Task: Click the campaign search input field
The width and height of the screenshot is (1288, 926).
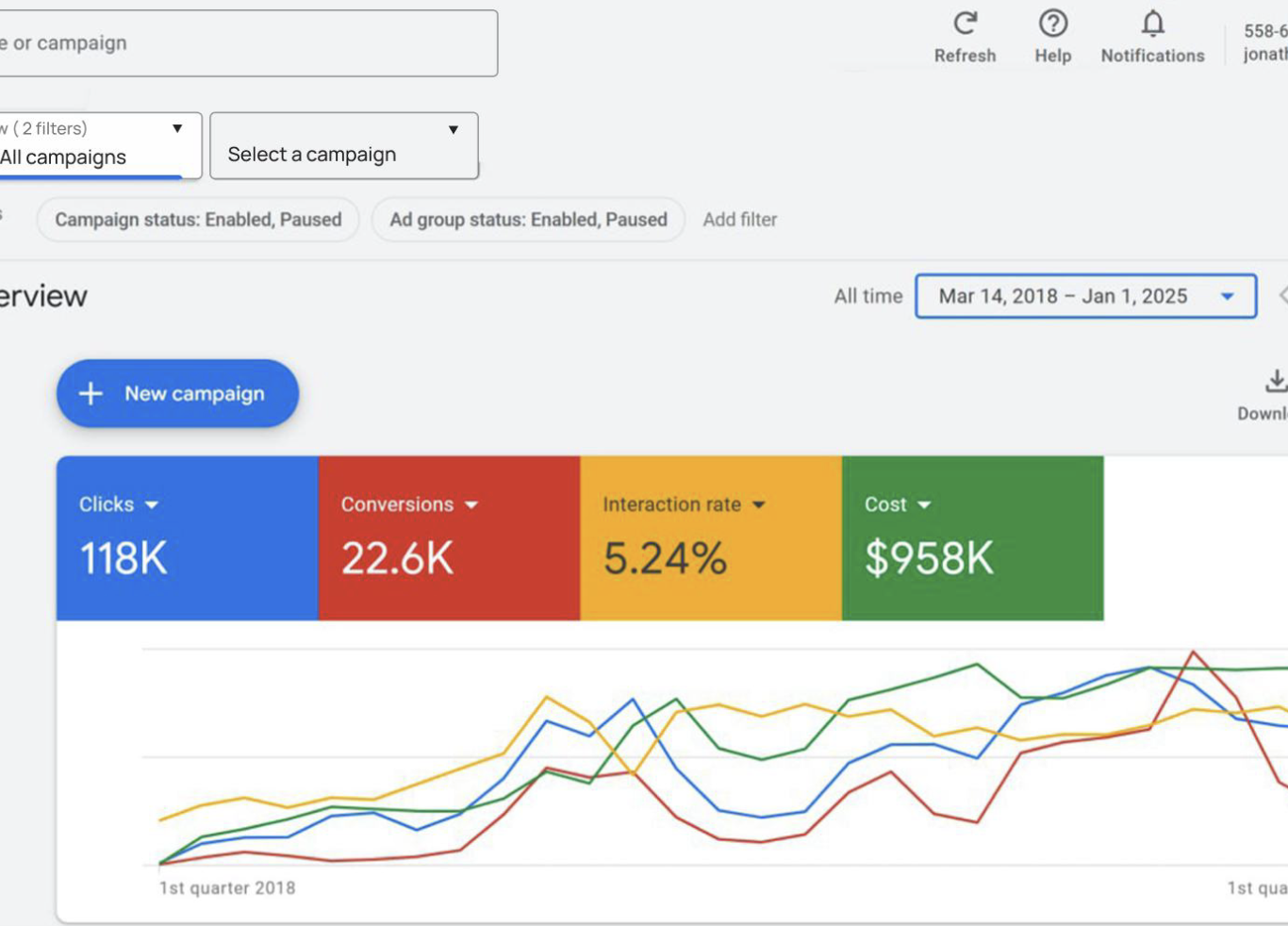Action: click(247, 43)
